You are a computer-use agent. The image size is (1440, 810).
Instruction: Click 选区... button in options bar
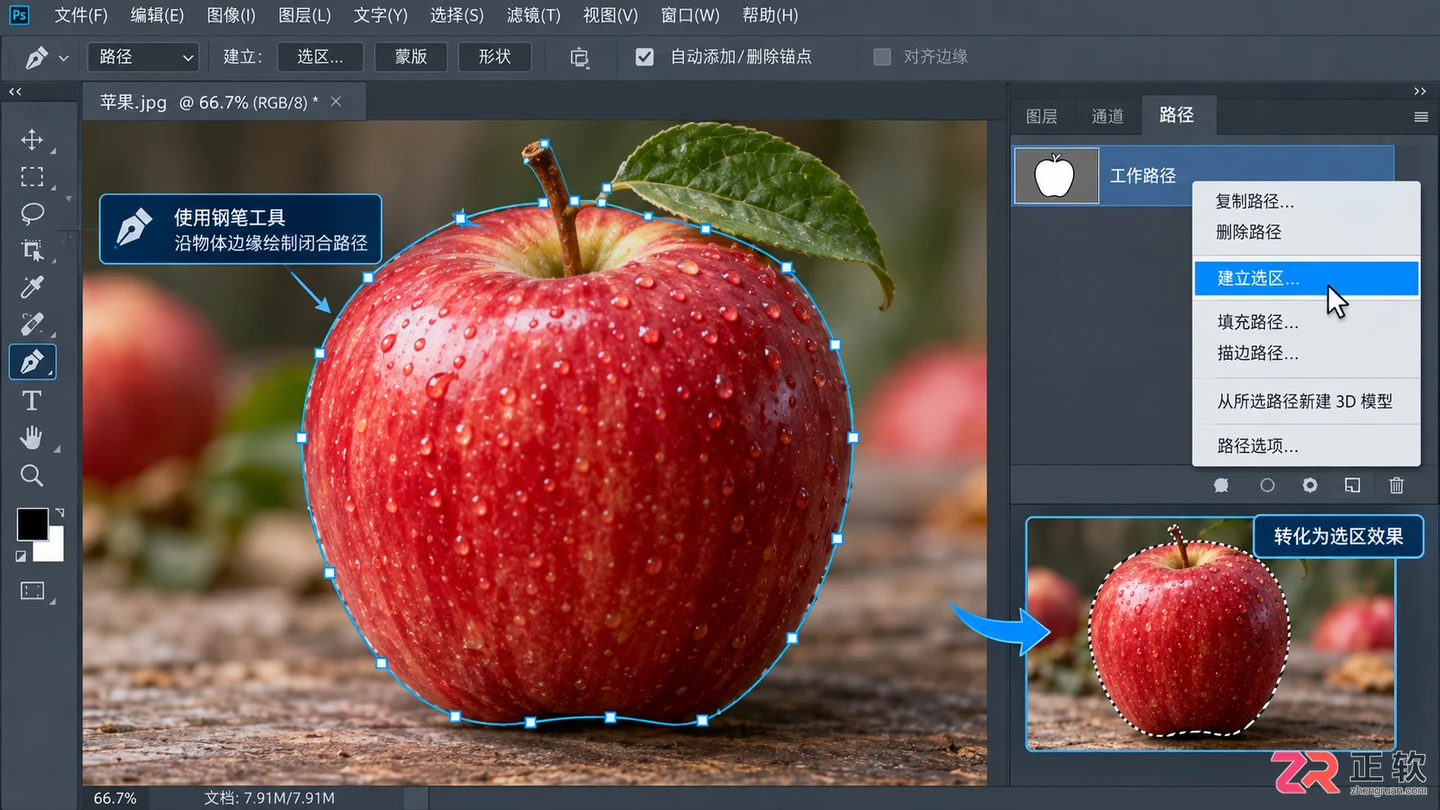pyautogui.click(x=320, y=57)
